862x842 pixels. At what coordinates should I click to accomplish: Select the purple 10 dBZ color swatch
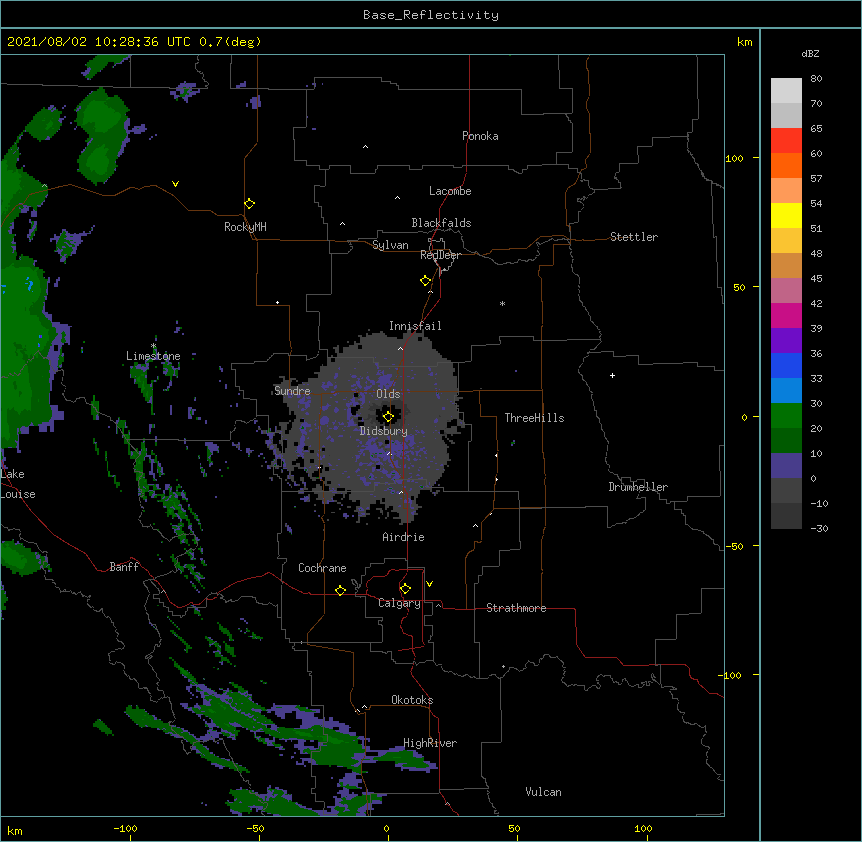(786, 466)
